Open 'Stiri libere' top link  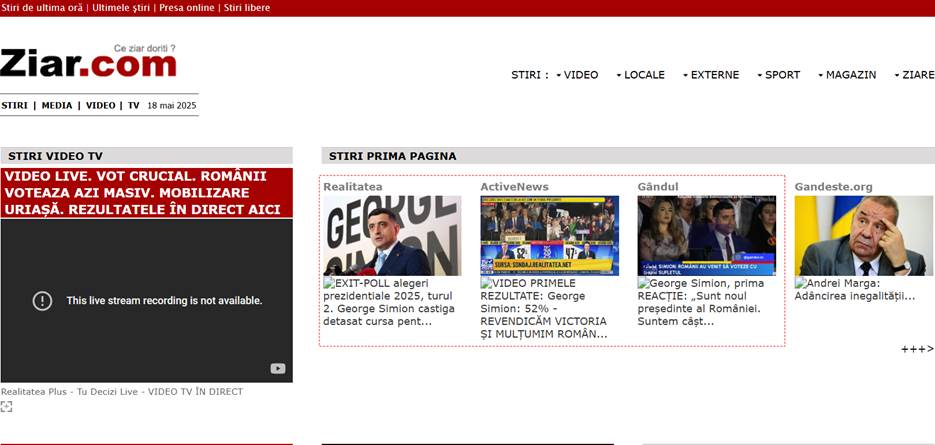247,8
